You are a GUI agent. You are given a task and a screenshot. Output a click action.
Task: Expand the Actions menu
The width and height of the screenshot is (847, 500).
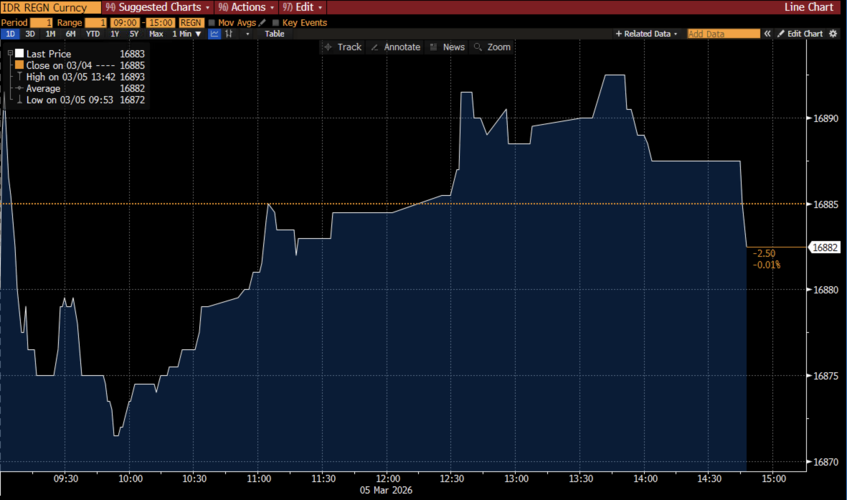(x=240, y=7)
